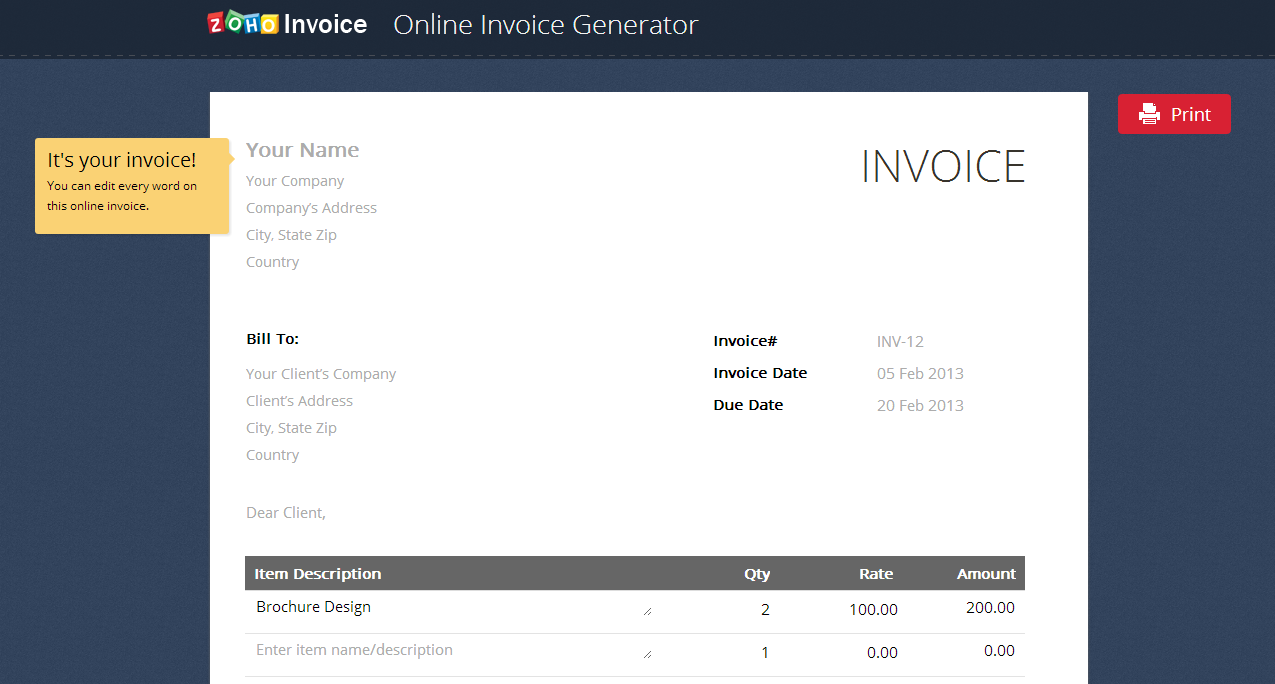Click the Company's Address field

[311, 208]
